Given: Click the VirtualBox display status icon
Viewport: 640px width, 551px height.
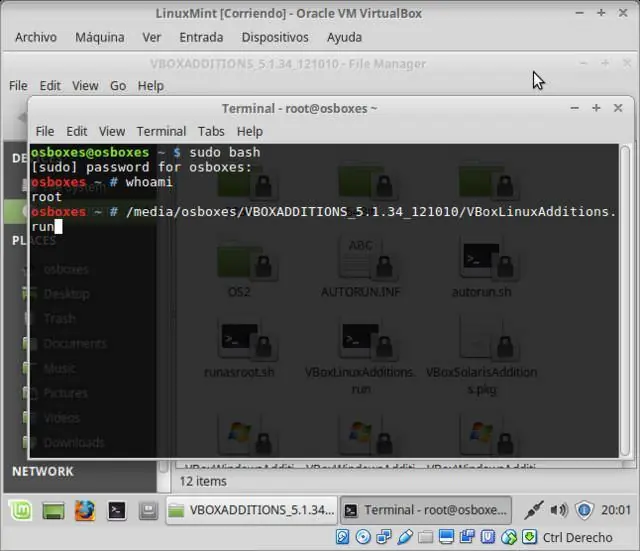Looking at the screenshot, I should pos(447,537).
